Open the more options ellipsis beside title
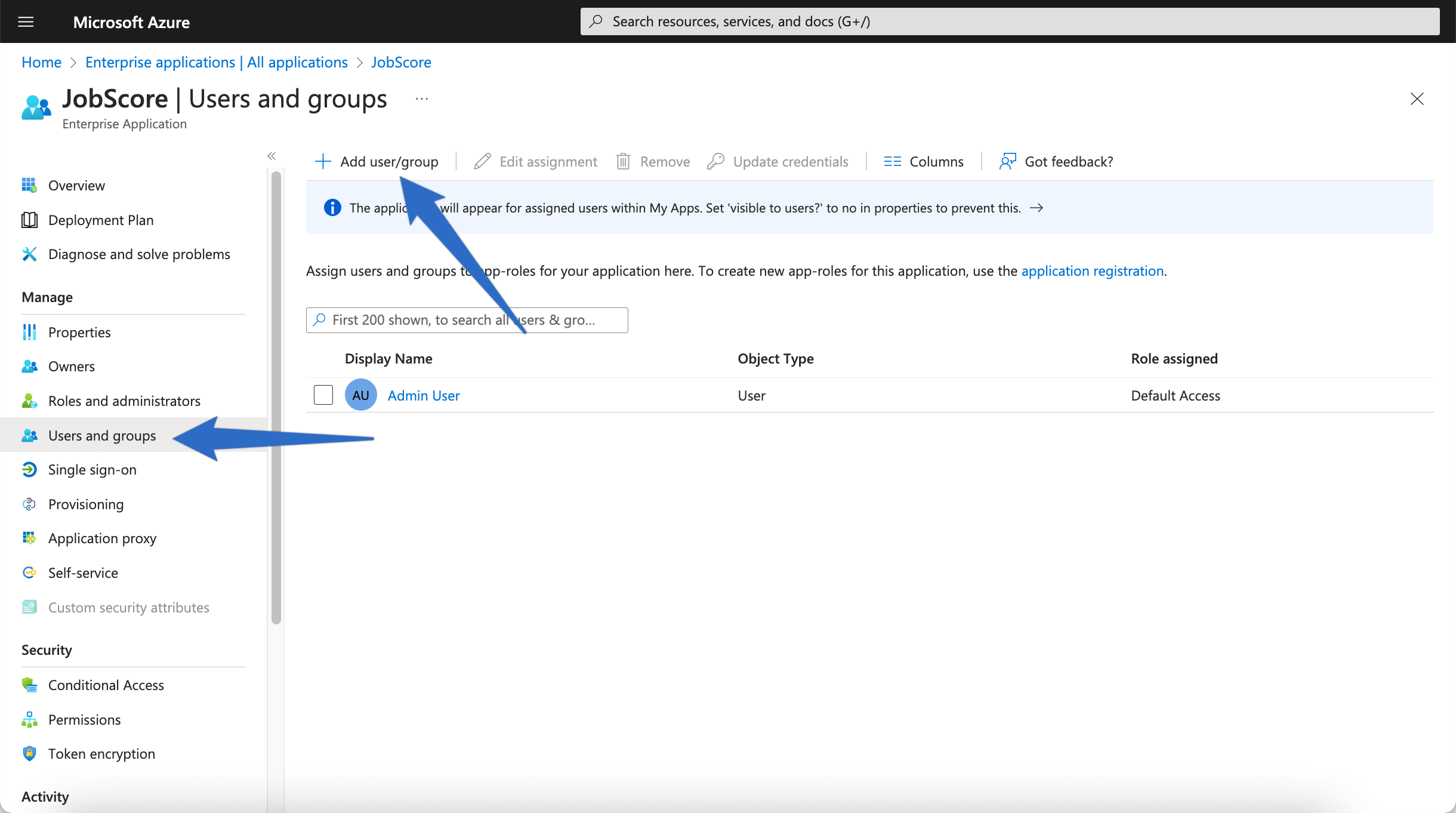 [x=422, y=98]
